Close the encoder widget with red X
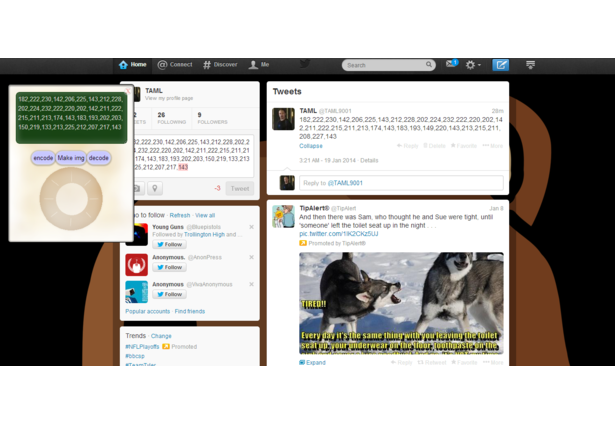Viewport: 615px width, 424px height. pos(128,91)
